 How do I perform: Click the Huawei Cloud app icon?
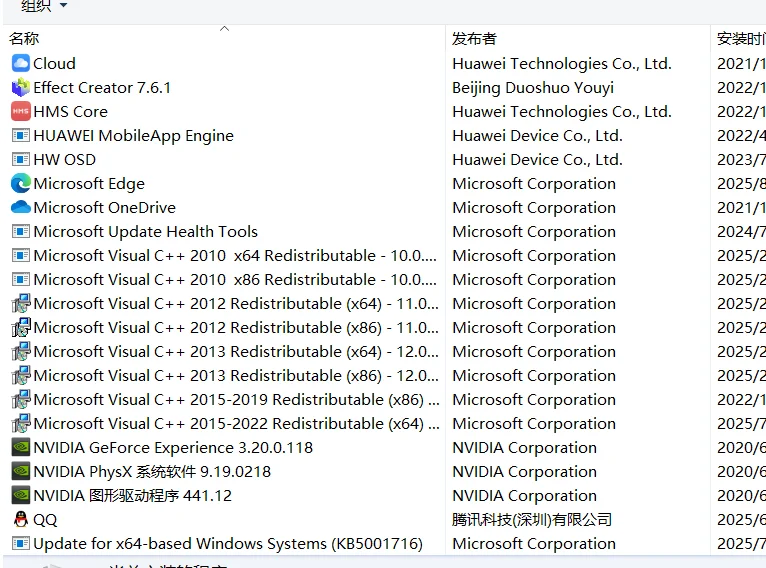pyautogui.click(x=20, y=63)
